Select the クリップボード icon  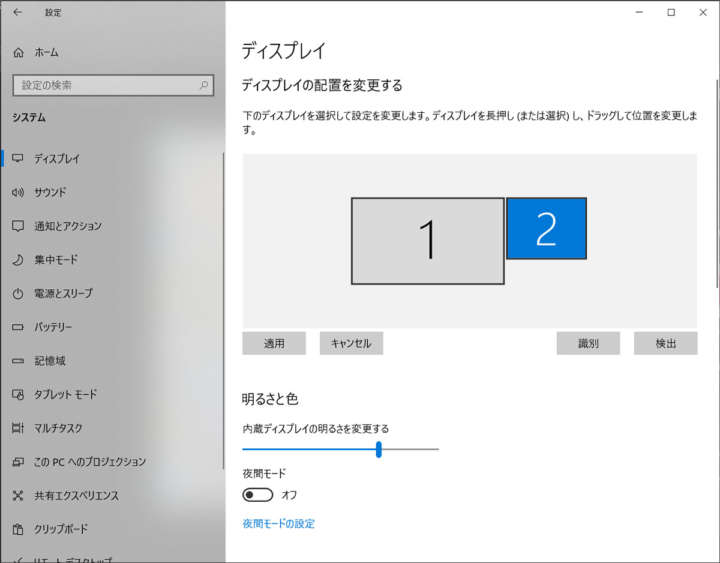point(18,529)
